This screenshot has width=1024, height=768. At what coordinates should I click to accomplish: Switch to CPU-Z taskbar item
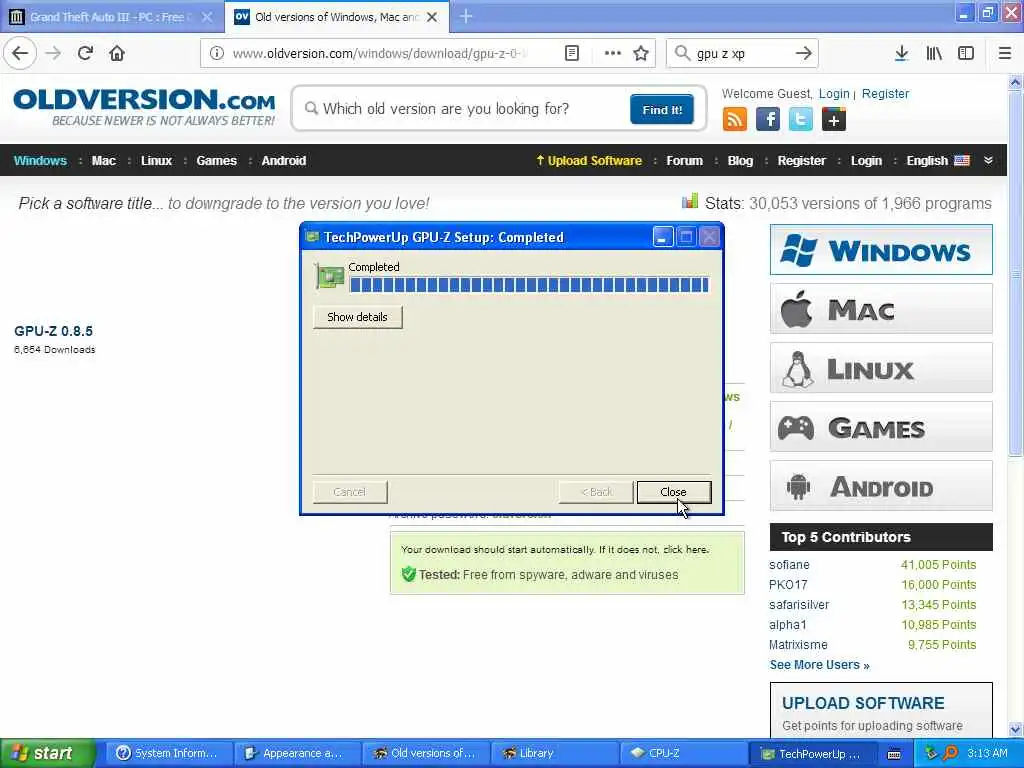click(681, 753)
